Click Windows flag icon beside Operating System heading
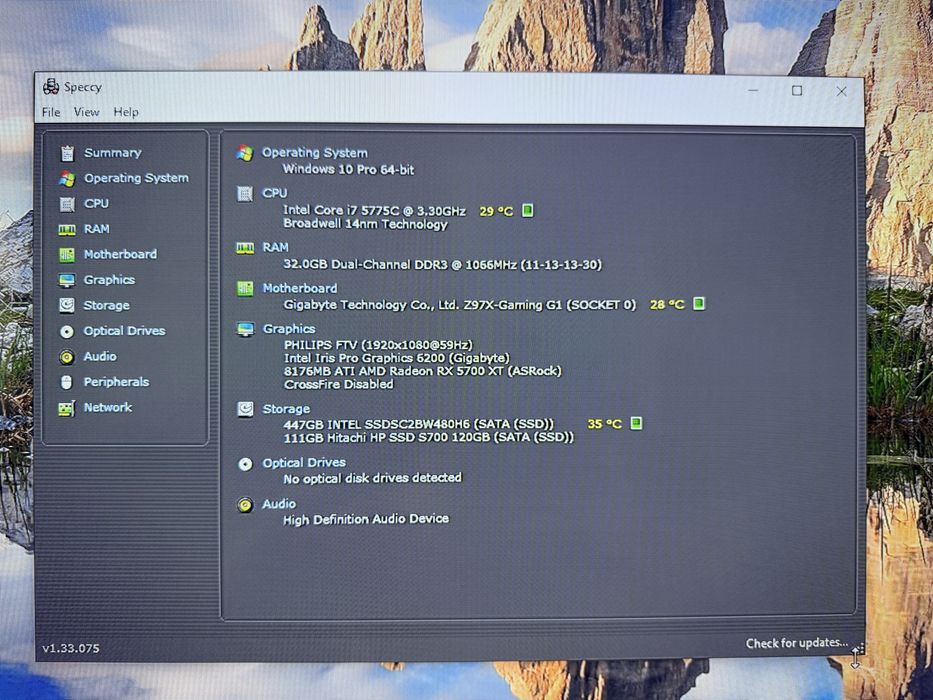Screen dimensions: 933x700 pos(245,153)
